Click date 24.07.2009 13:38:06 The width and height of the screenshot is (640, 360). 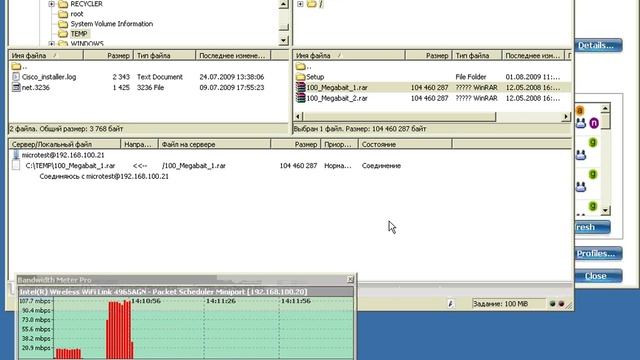tap(231, 77)
